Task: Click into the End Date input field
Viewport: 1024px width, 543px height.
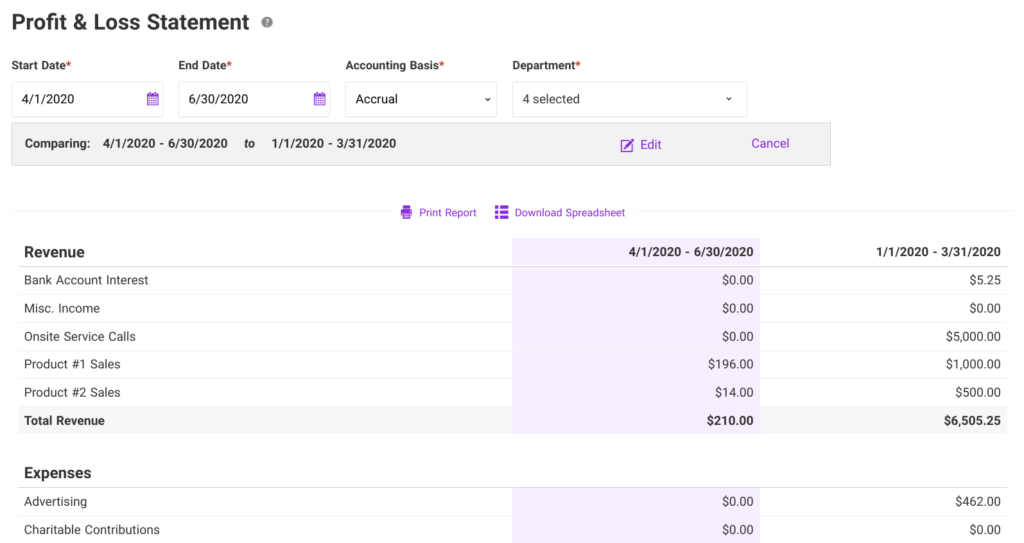Action: point(242,99)
